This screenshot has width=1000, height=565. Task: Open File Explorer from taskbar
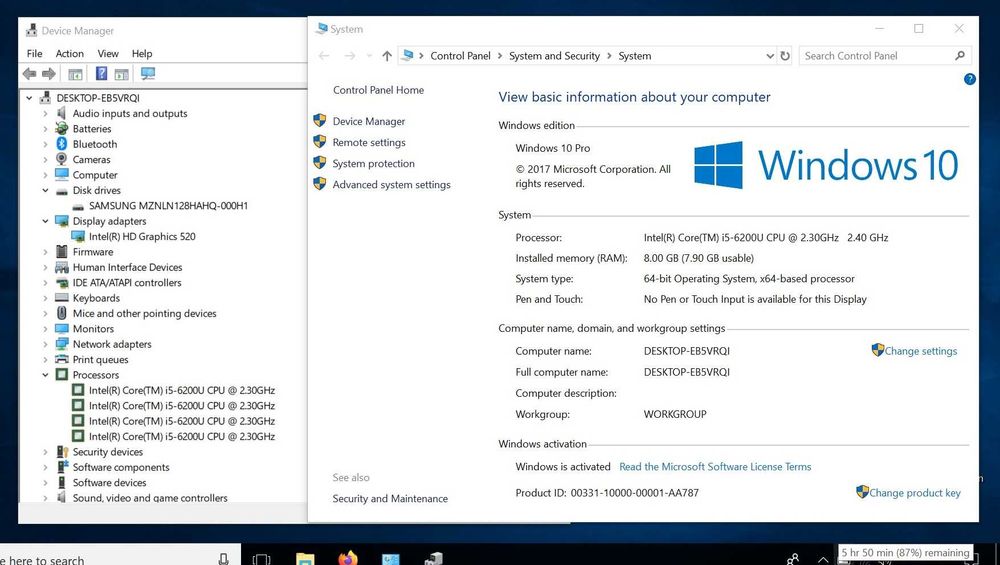(305, 559)
